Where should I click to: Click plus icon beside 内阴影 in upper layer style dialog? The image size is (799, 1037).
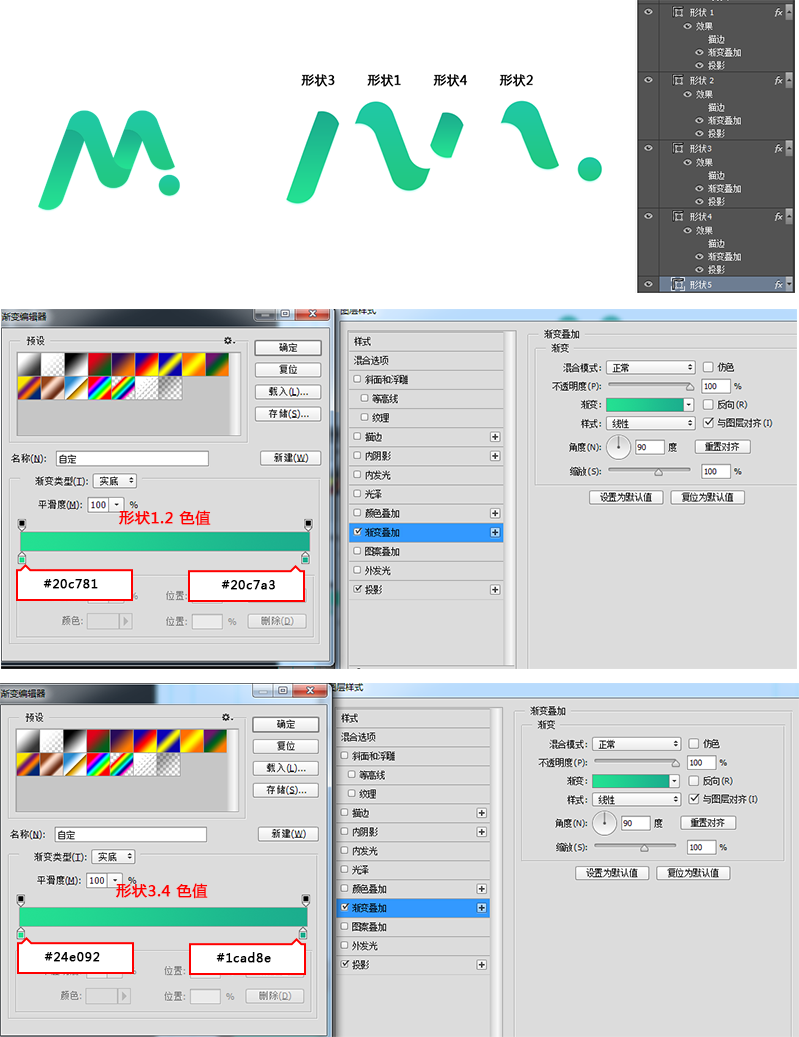point(495,456)
